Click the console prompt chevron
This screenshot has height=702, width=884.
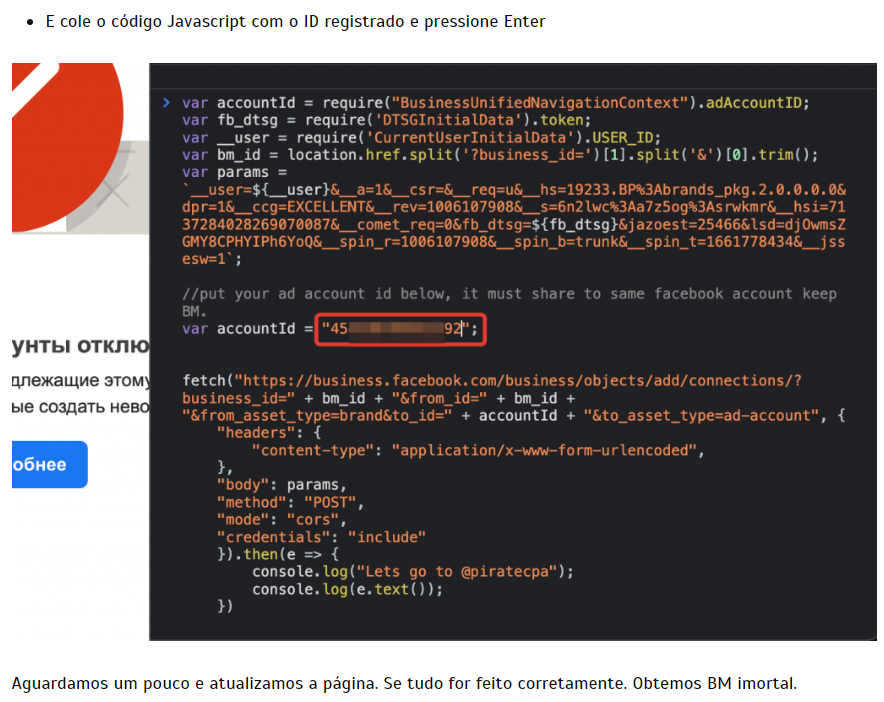pyautogui.click(x=166, y=103)
